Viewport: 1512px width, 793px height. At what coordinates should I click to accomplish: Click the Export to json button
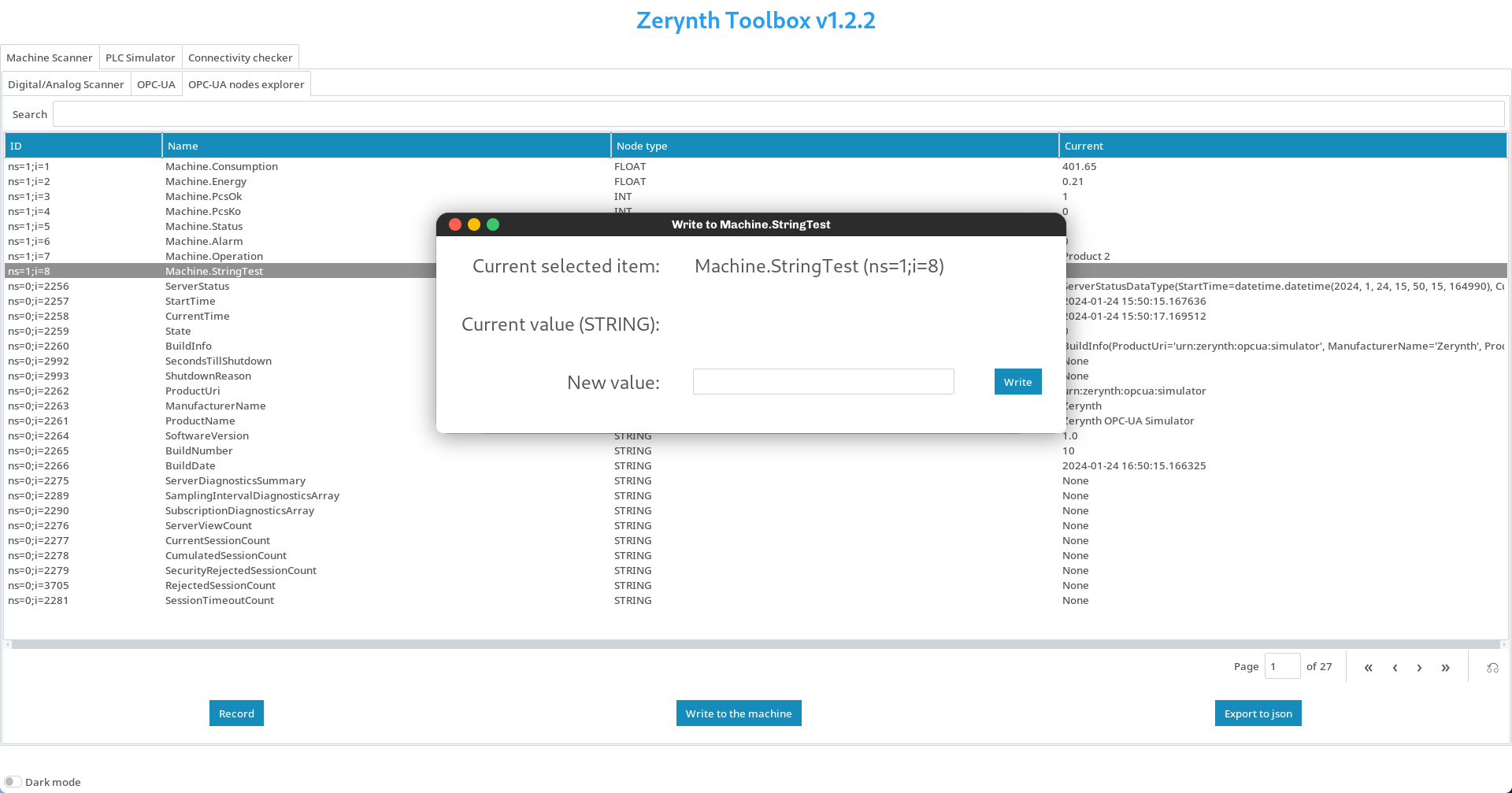pos(1258,713)
